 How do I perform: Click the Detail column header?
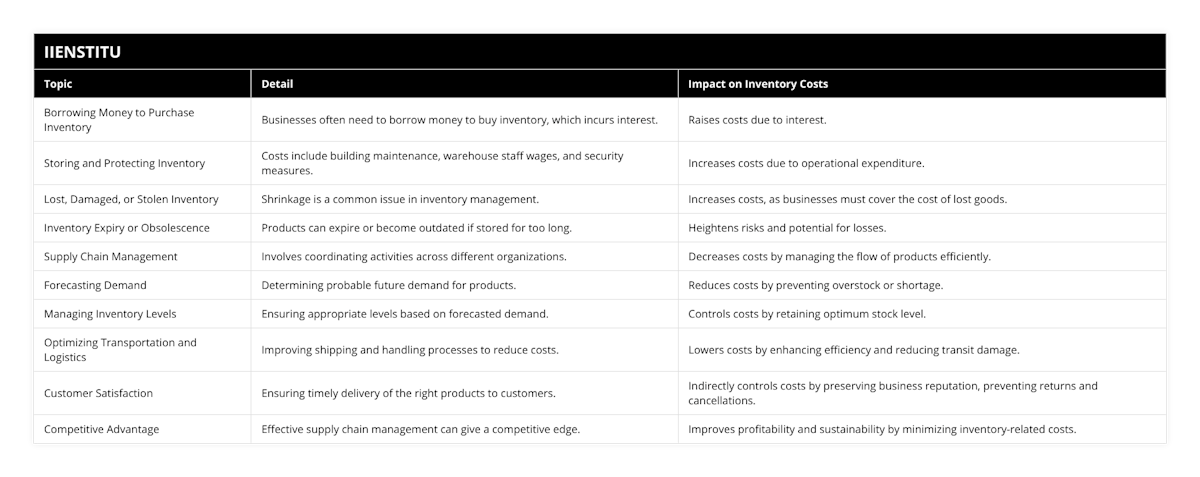(277, 84)
